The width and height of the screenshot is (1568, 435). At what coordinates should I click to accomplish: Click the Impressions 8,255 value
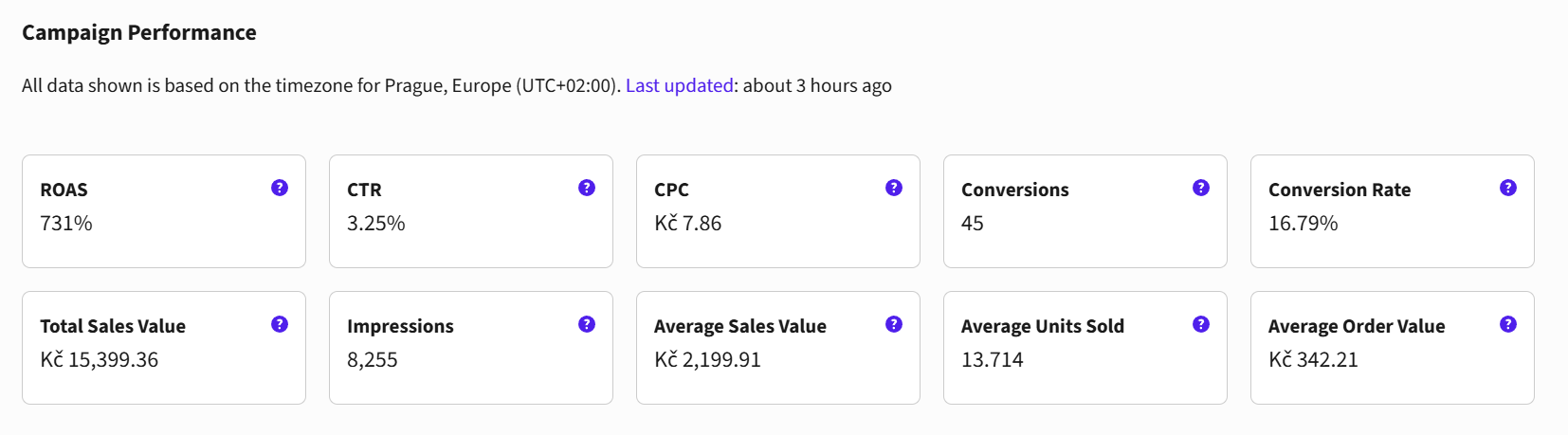(373, 360)
